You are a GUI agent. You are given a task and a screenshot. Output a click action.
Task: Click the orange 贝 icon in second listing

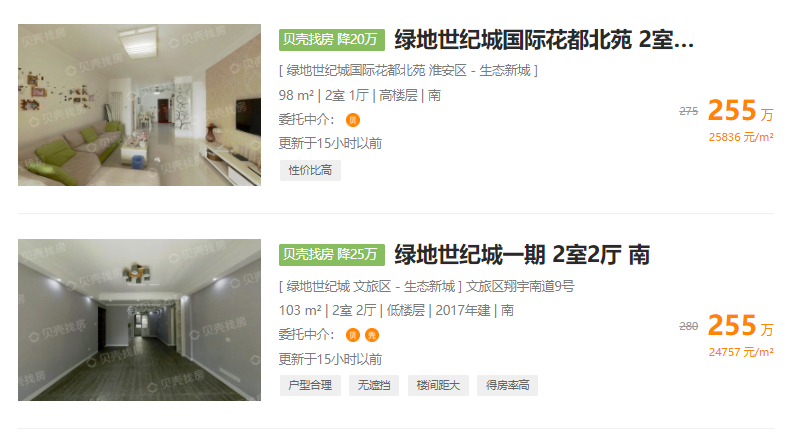pyautogui.click(x=353, y=335)
